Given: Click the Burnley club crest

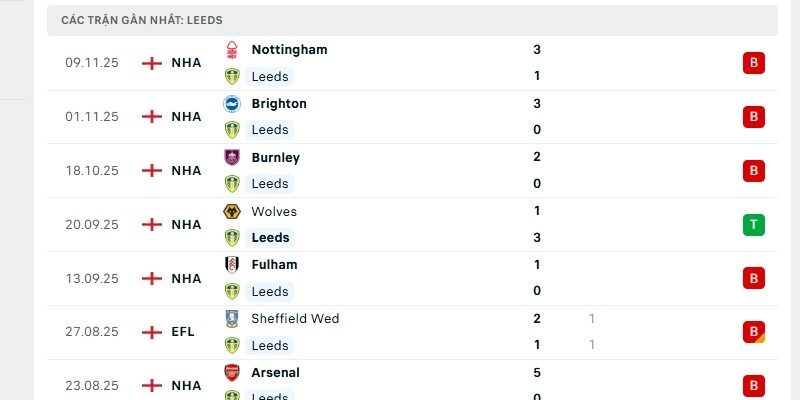Looking at the screenshot, I should pos(232,157).
